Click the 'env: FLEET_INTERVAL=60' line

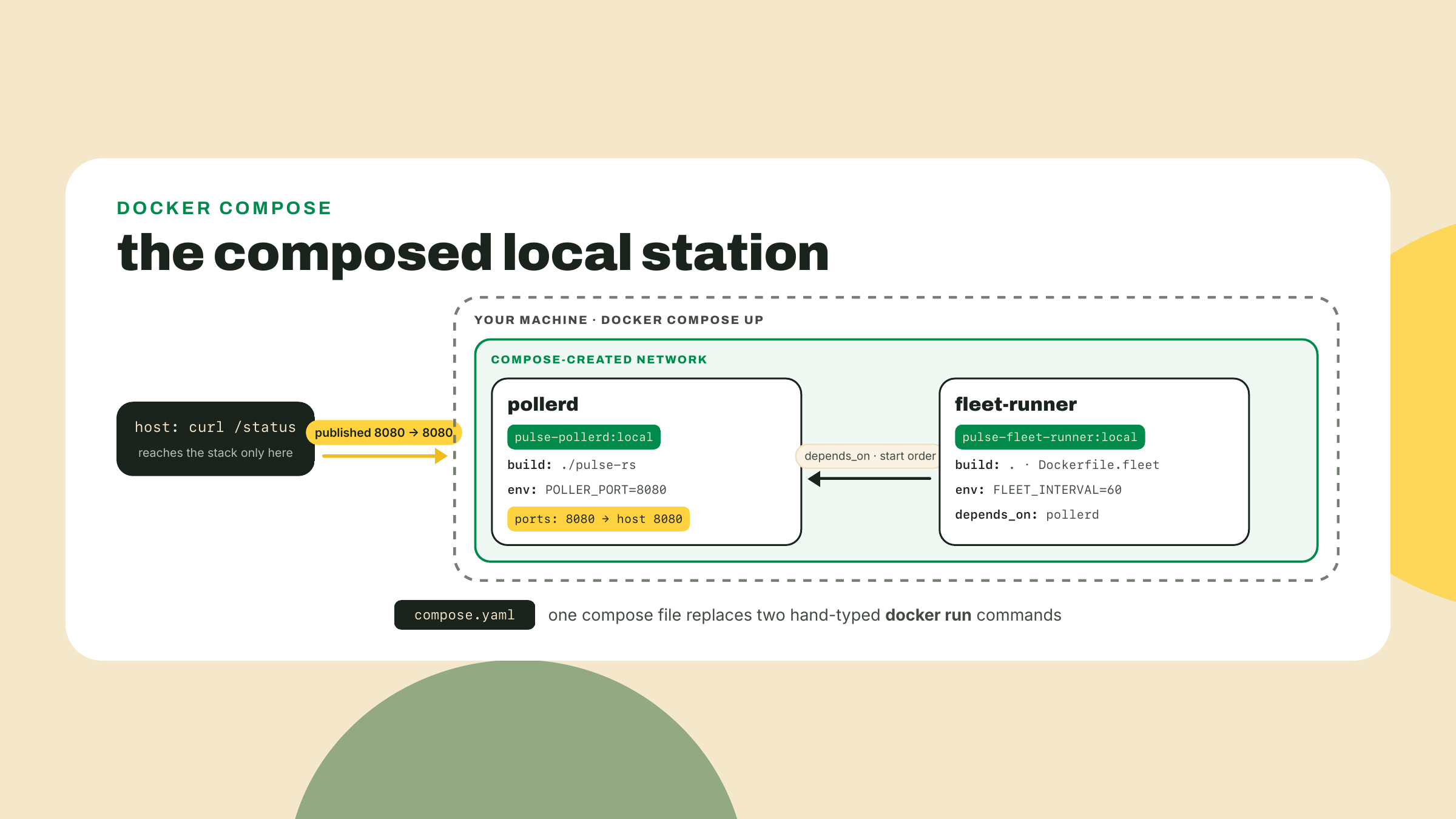point(1038,490)
